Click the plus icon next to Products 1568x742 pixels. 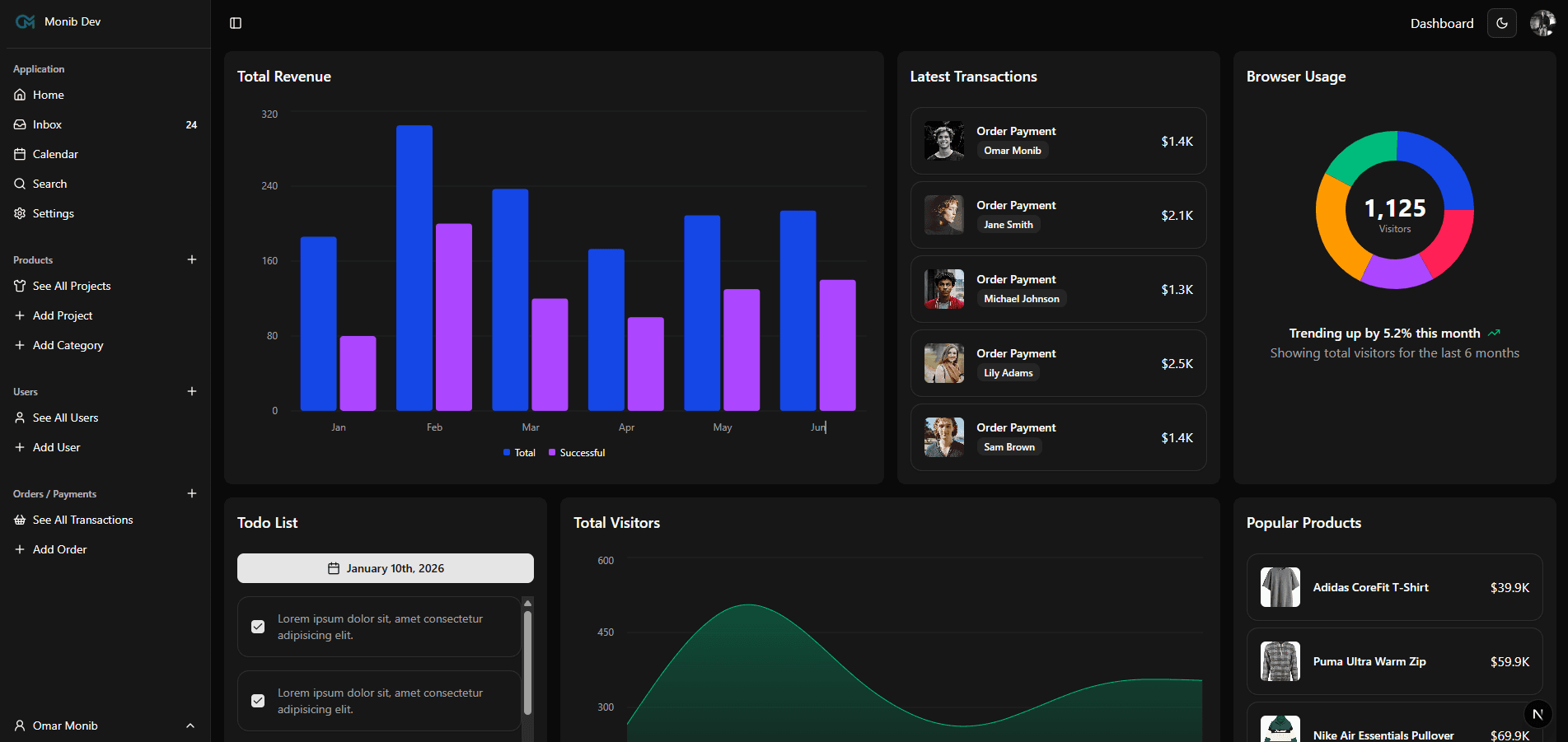coord(192,259)
